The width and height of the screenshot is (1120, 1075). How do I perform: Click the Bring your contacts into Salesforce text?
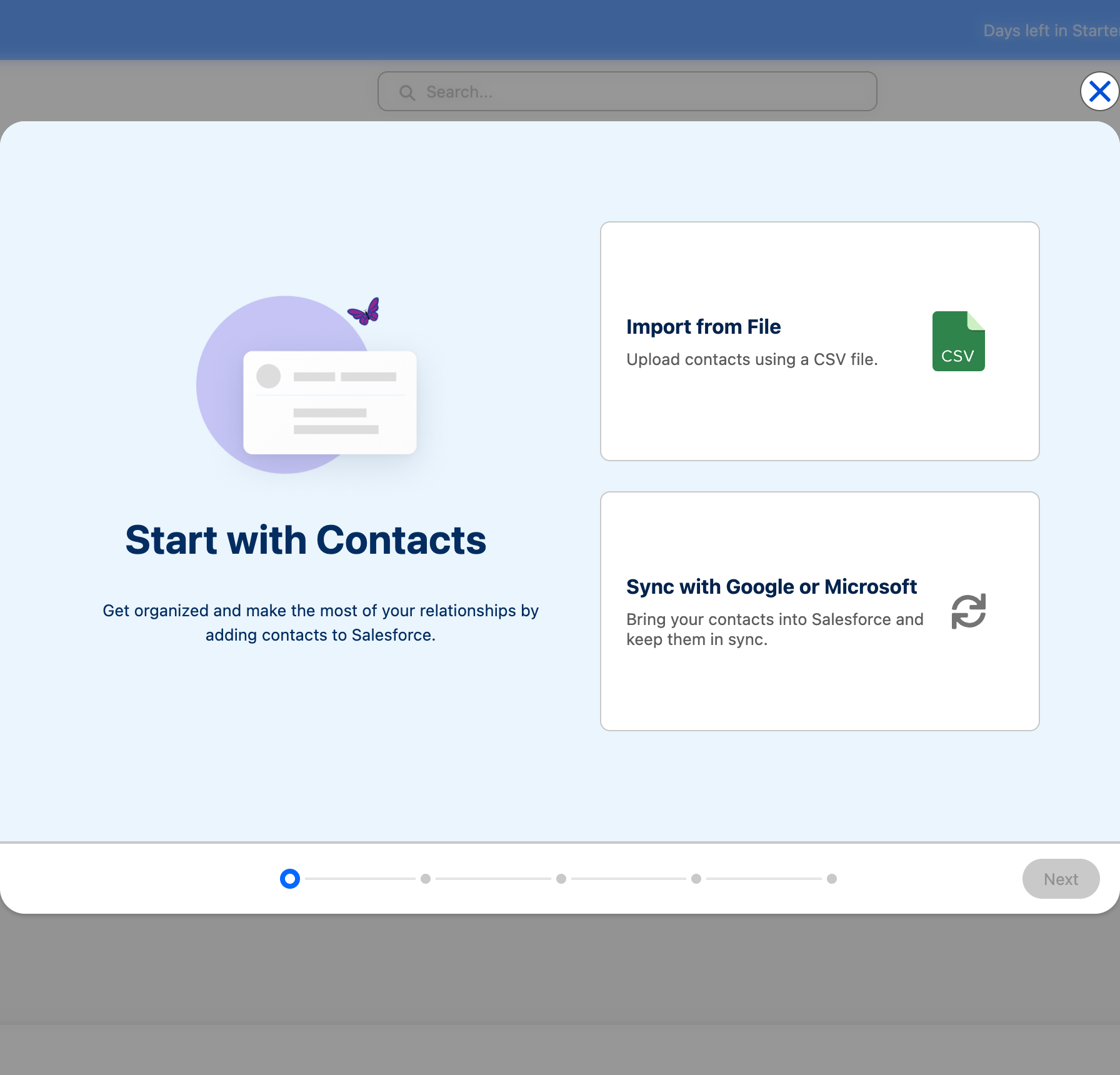coord(774,629)
